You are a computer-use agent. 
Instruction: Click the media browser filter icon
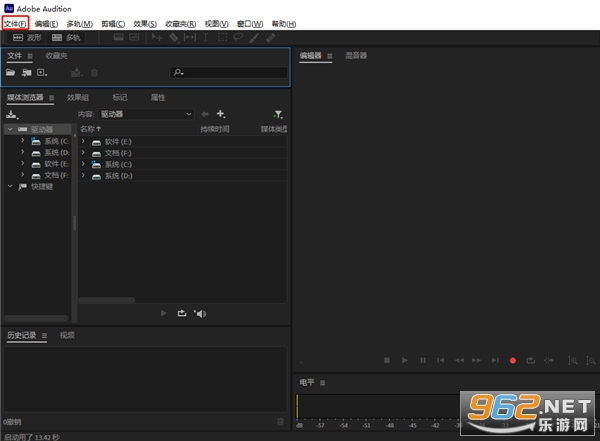point(278,114)
